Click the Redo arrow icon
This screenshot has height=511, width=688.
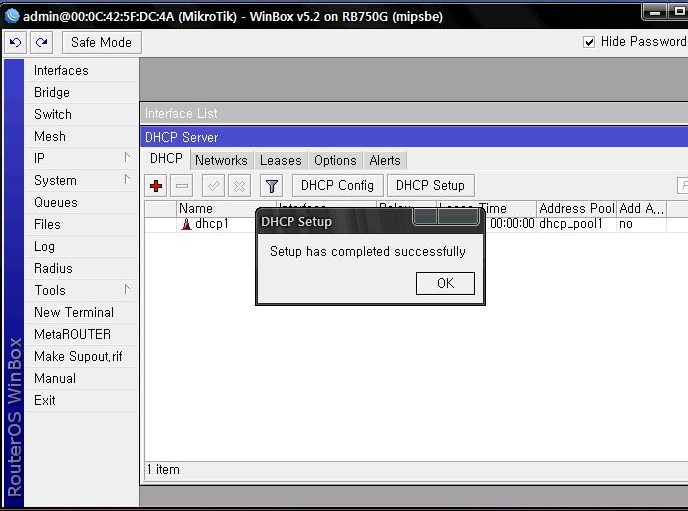[x=42, y=43]
